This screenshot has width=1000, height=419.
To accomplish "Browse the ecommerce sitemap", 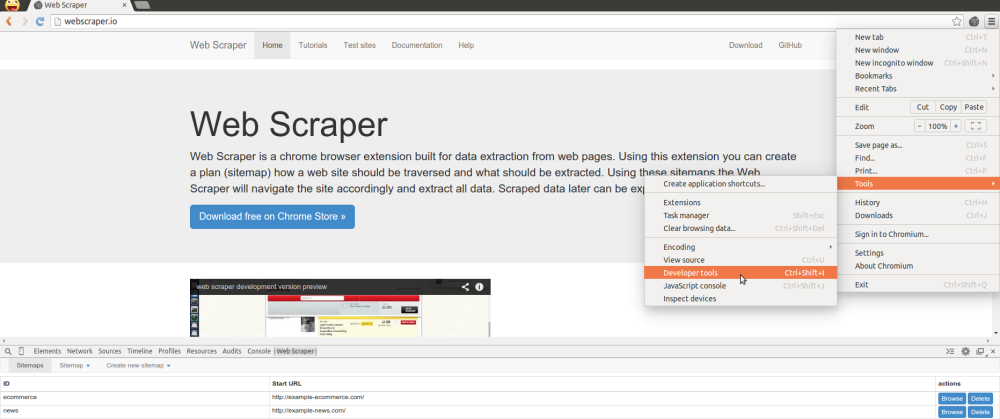I will (x=952, y=399).
